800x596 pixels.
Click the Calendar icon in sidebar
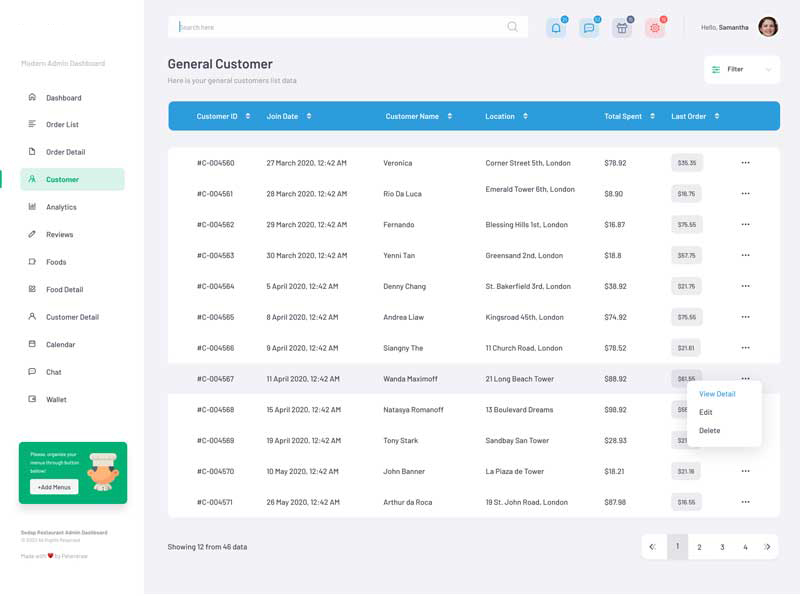(32, 344)
